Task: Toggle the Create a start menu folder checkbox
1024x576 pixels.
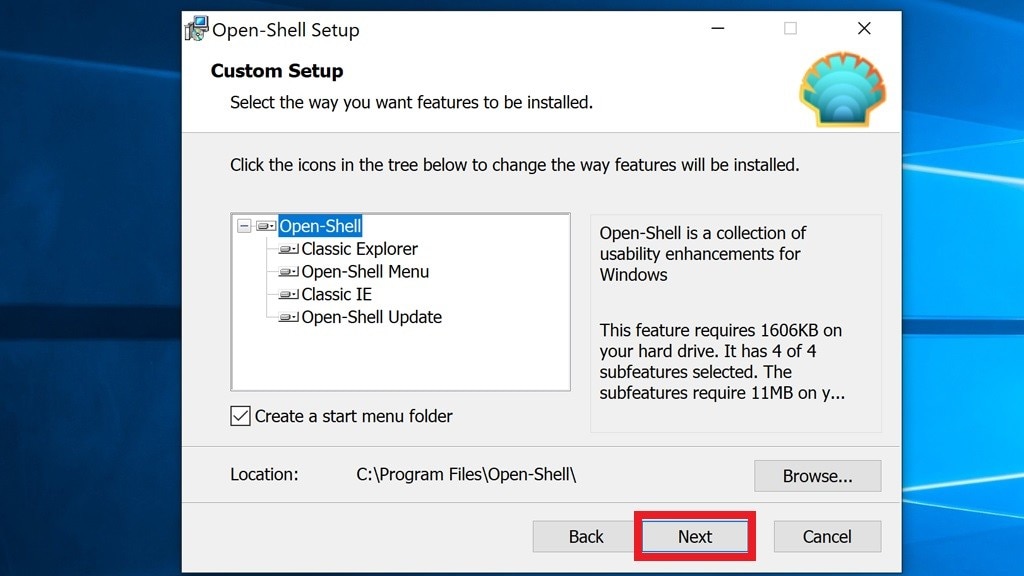Action: [x=240, y=416]
